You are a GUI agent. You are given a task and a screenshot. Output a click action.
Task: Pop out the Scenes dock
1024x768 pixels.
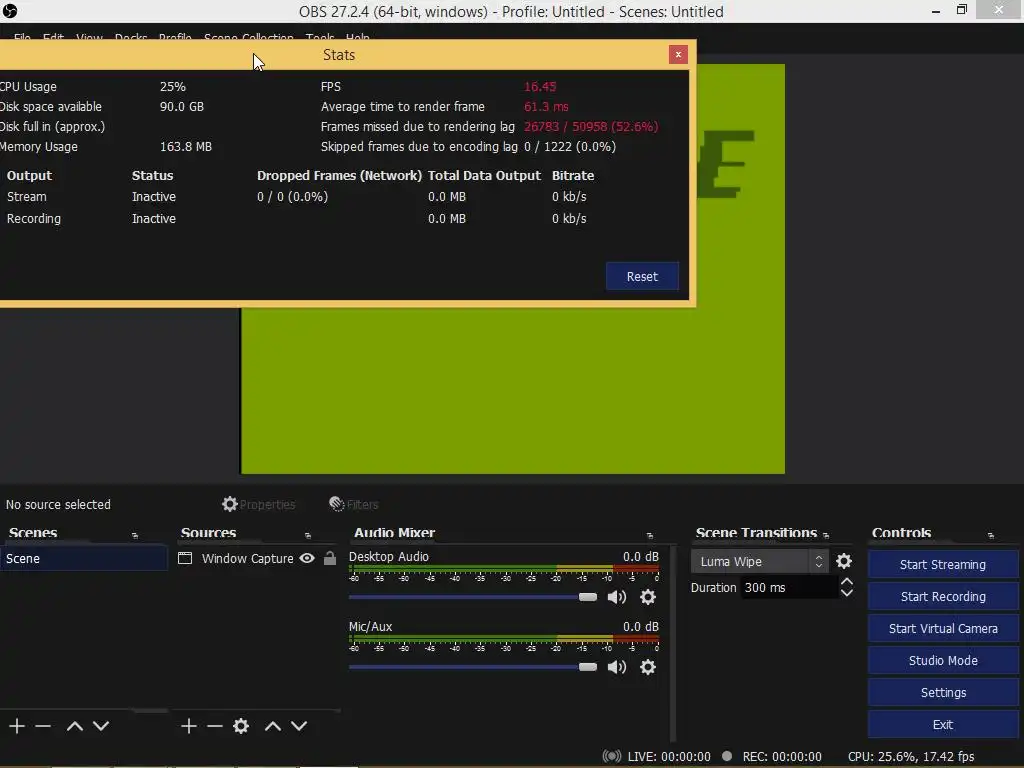(x=135, y=536)
